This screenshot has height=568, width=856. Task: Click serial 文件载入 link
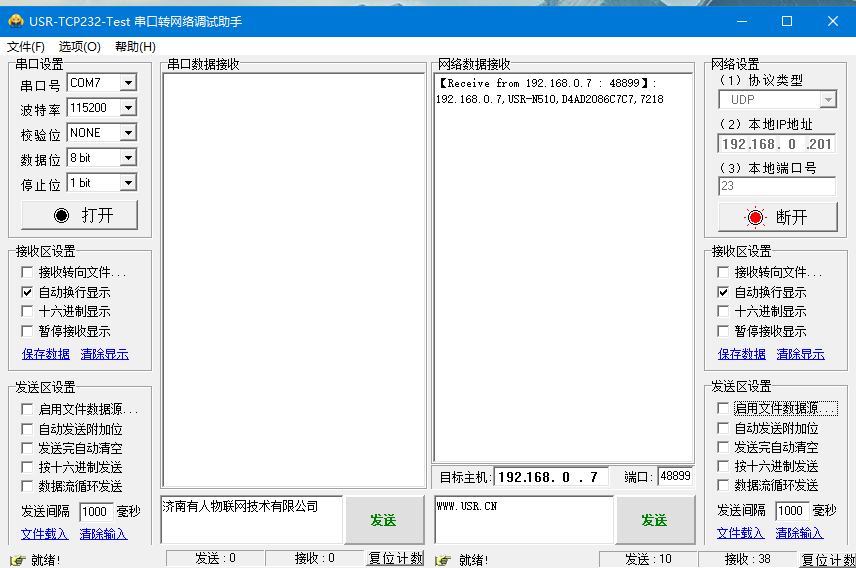point(45,534)
